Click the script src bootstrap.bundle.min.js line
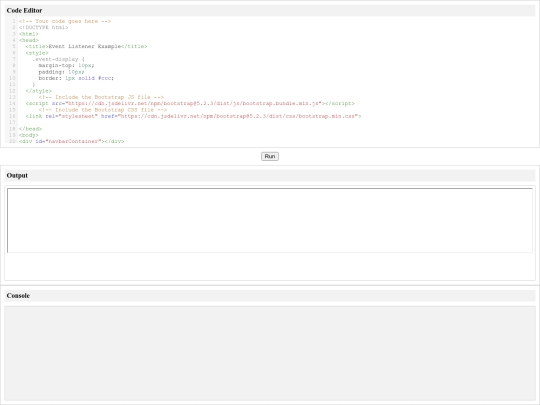 (x=190, y=103)
